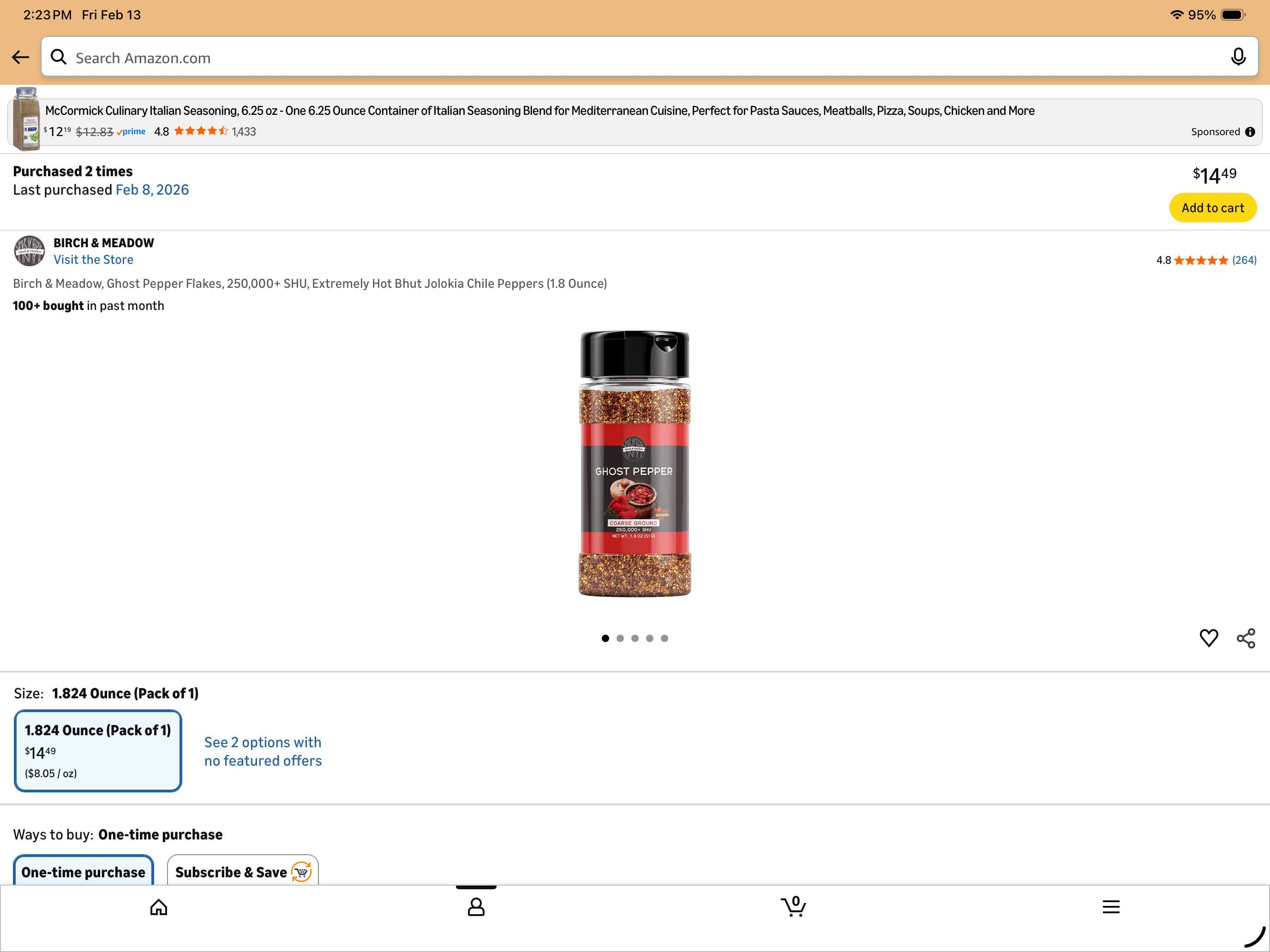
Task: Focus the Search Amazon.com field
Action: click(649, 57)
